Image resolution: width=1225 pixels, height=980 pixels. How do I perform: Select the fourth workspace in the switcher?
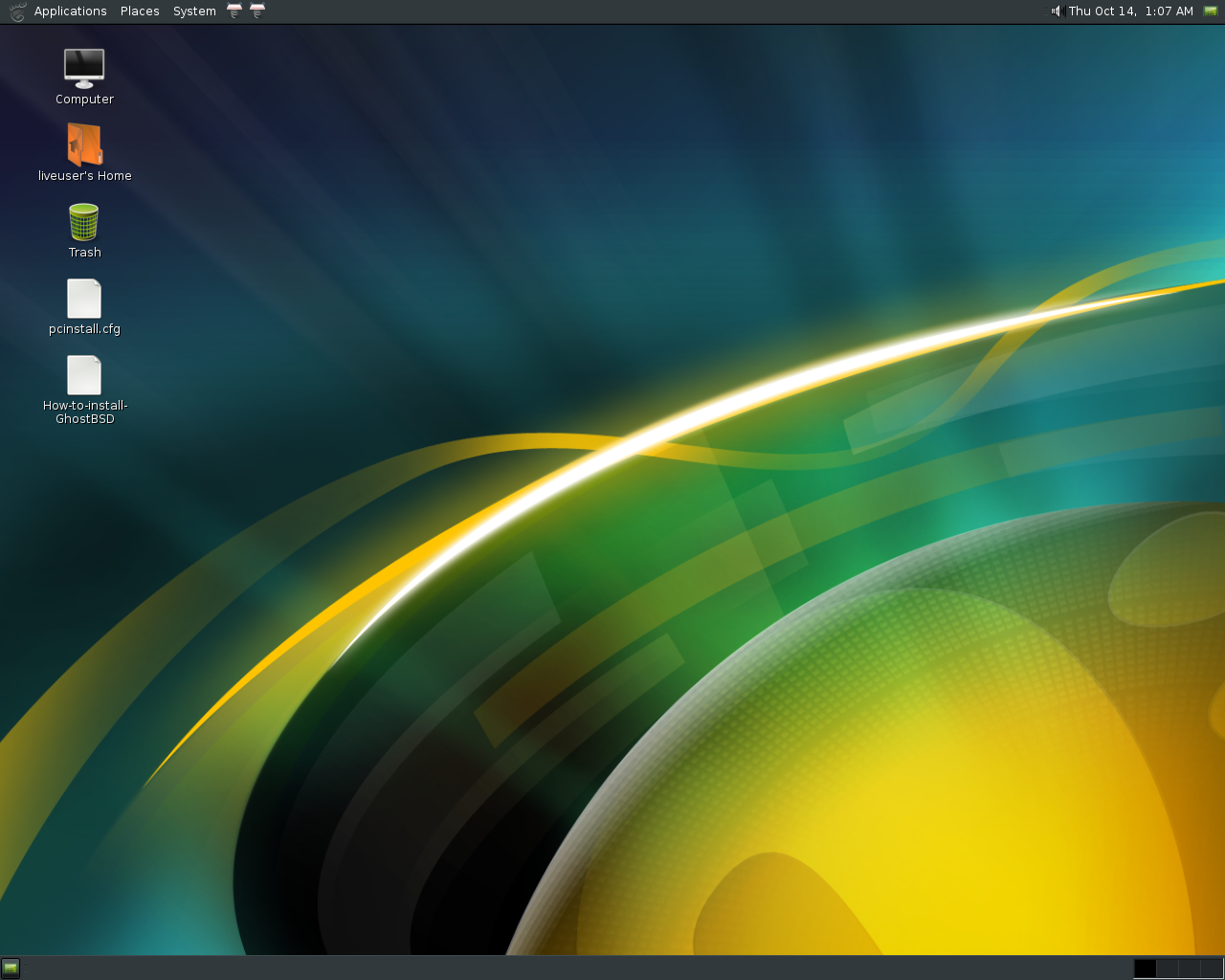(1212, 968)
